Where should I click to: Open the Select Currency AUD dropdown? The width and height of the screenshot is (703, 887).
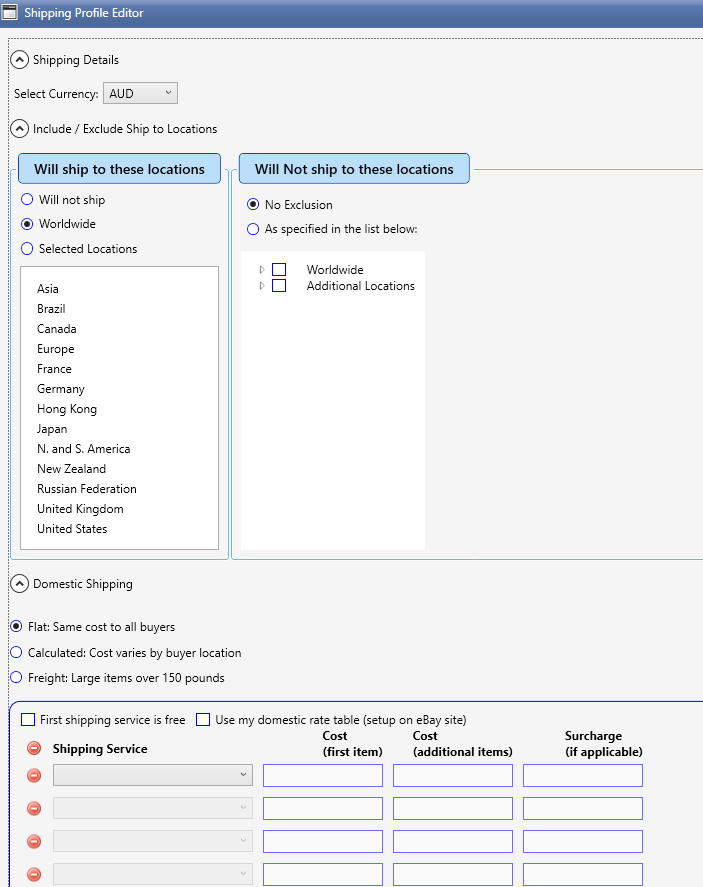coord(140,93)
